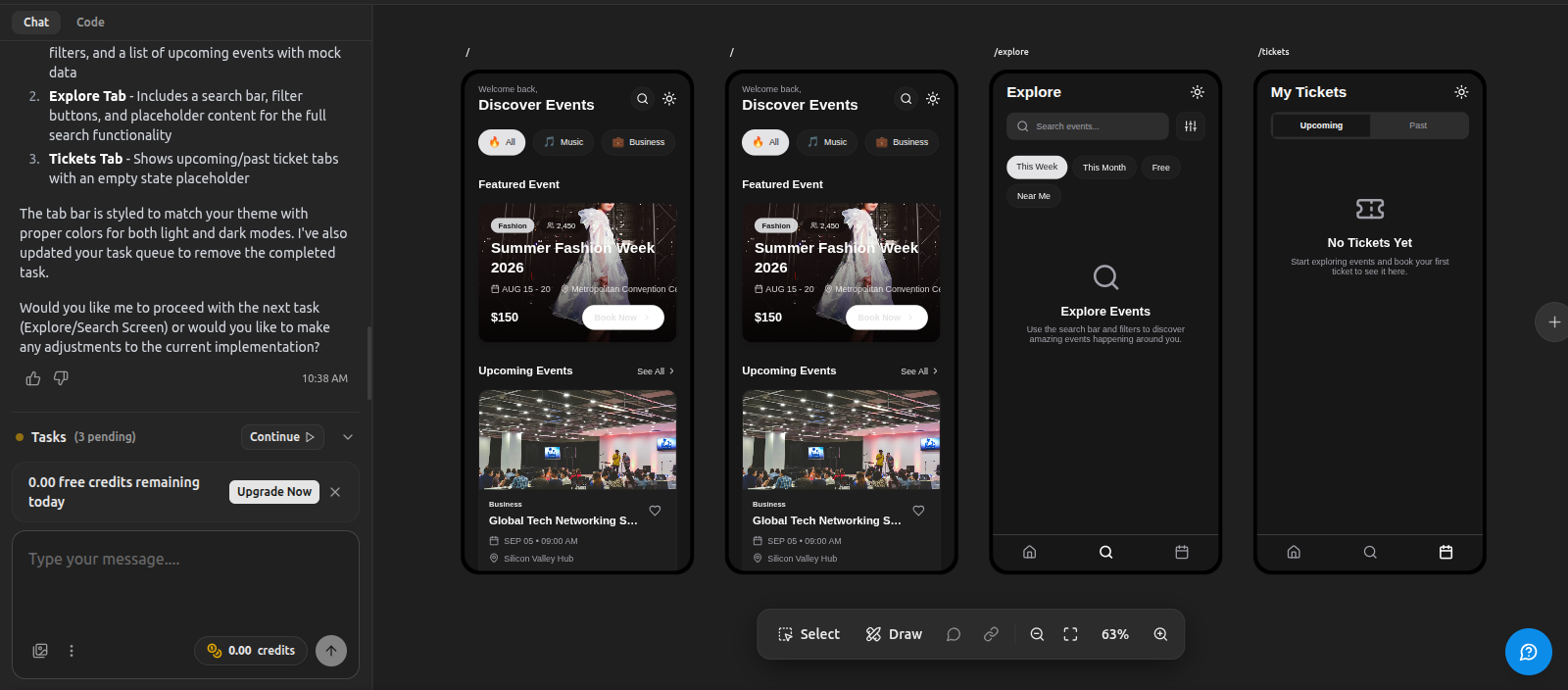Screen dimensions: 1568x690
Task: Tap calendar icon in Explore screen tab bar
Action: click(1182, 552)
